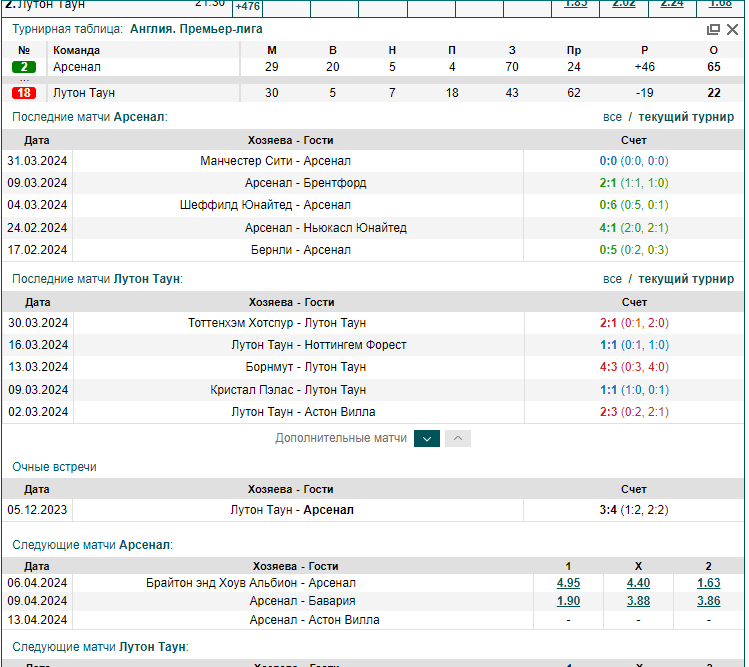This screenshot has height=667, width=749.
Task: Filter Лутон Таун matches by current tournament
Action: click(686, 279)
